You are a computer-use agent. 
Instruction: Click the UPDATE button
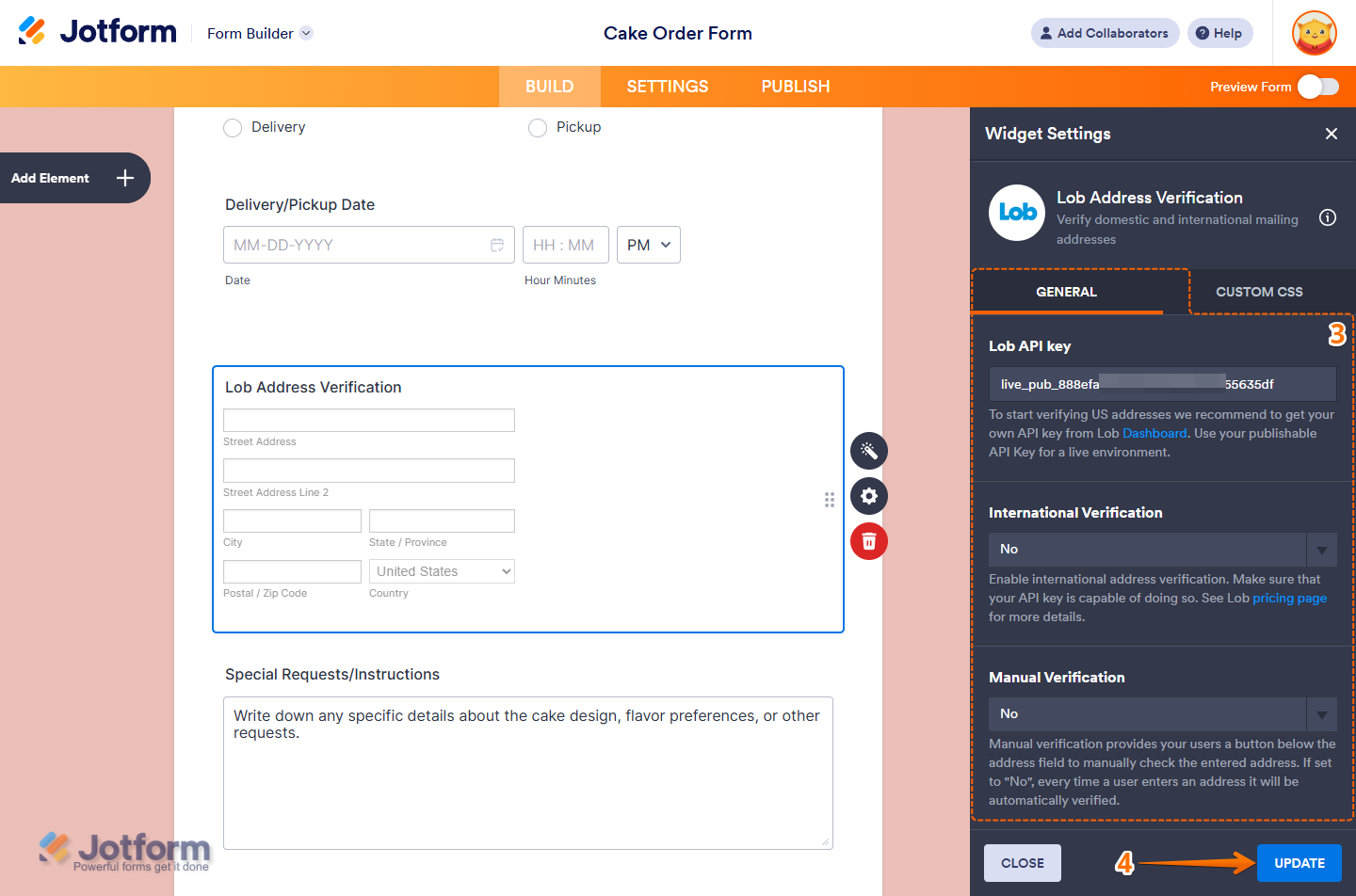pyautogui.click(x=1299, y=862)
